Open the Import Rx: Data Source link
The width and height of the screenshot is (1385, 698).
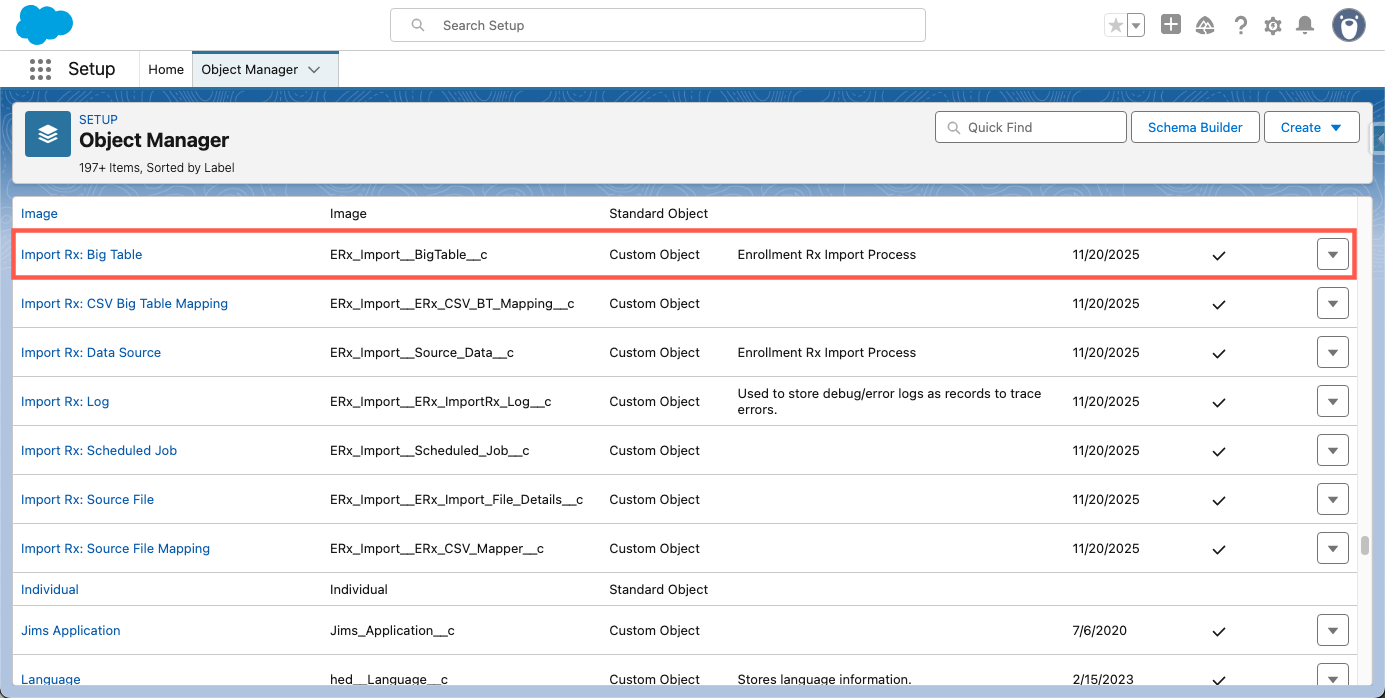91,352
